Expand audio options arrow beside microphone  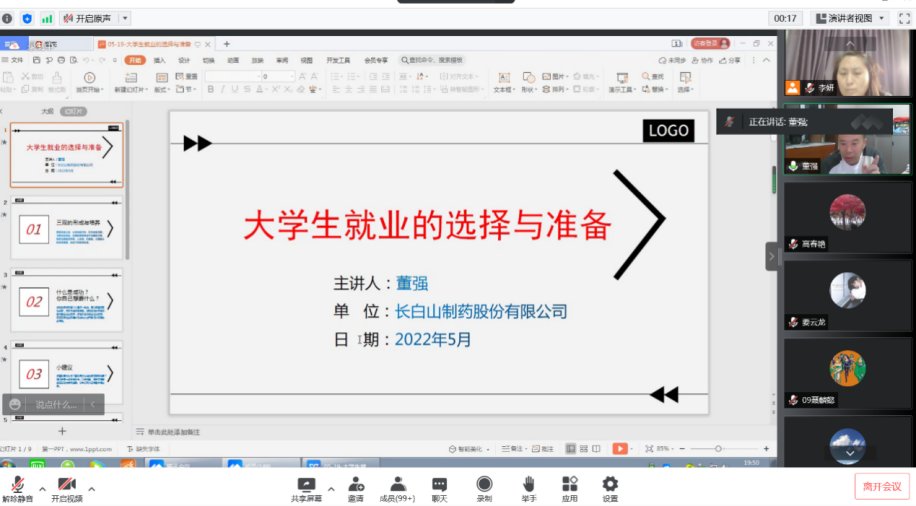[42, 489]
